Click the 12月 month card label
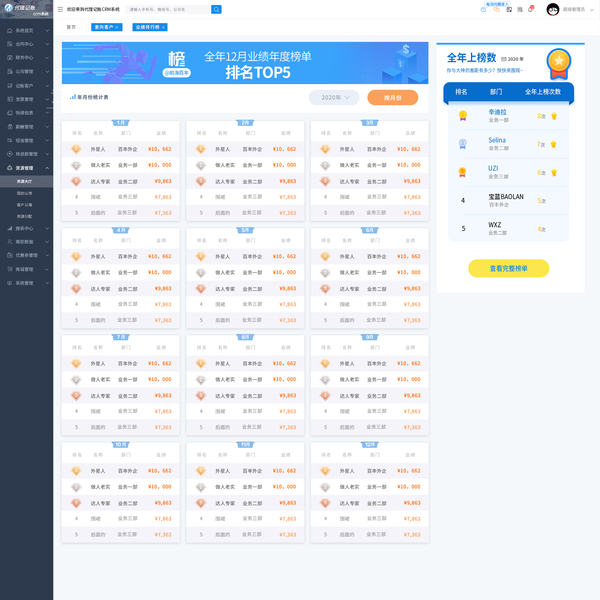Viewport: 600px width, 600px height. 370,445
